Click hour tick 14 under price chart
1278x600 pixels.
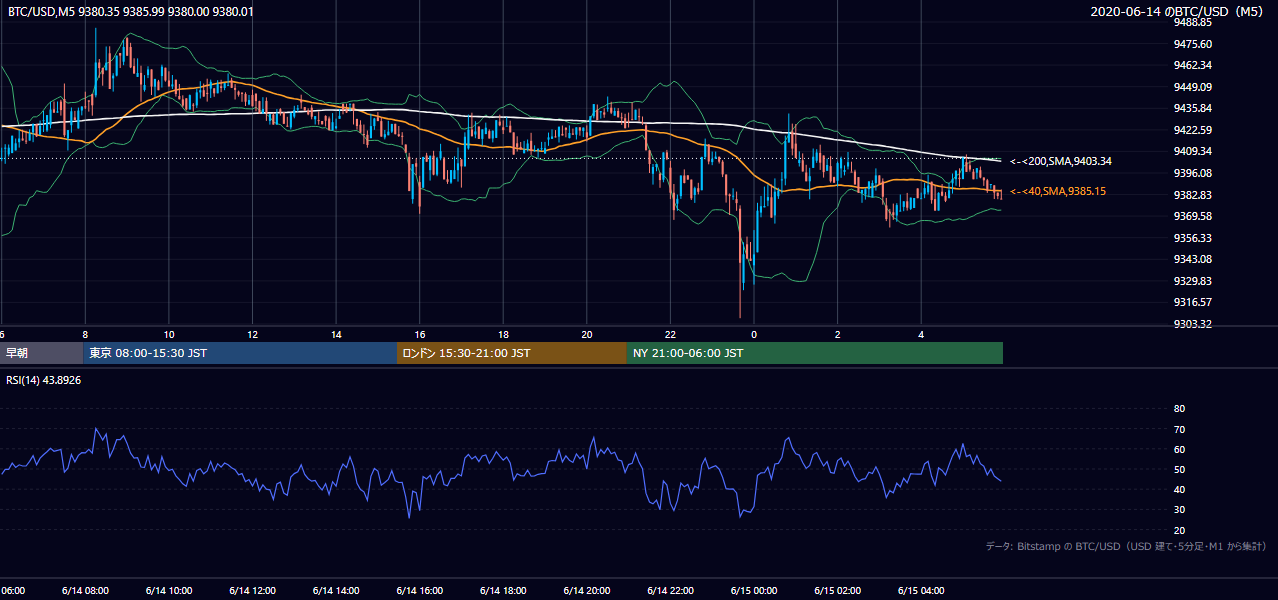click(336, 335)
